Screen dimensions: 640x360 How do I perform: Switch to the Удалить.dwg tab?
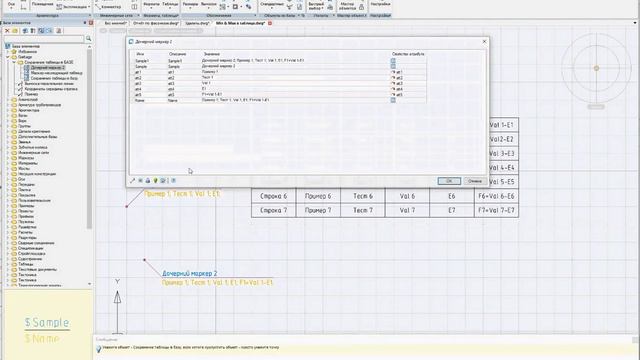coord(197,23)
